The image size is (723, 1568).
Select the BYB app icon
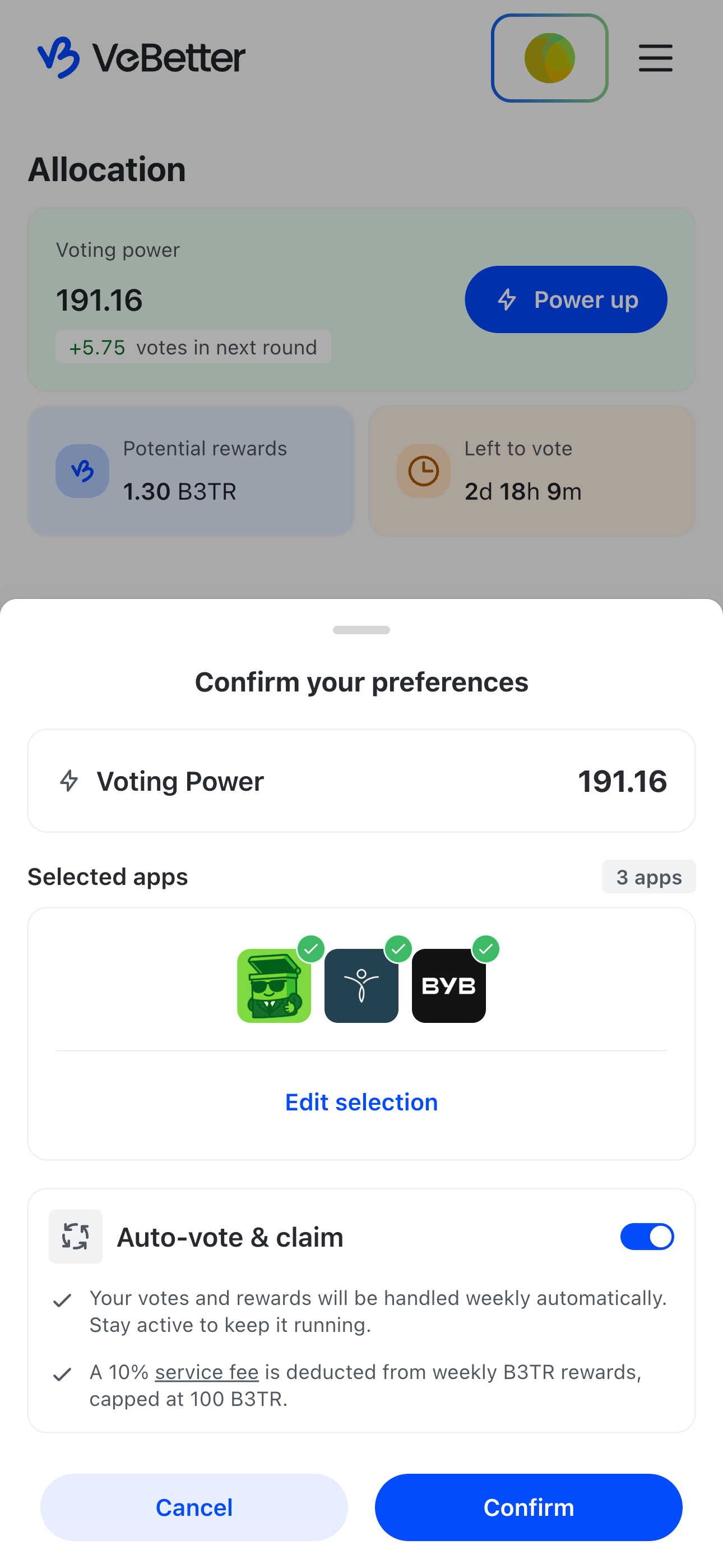[x=448, y=985]
